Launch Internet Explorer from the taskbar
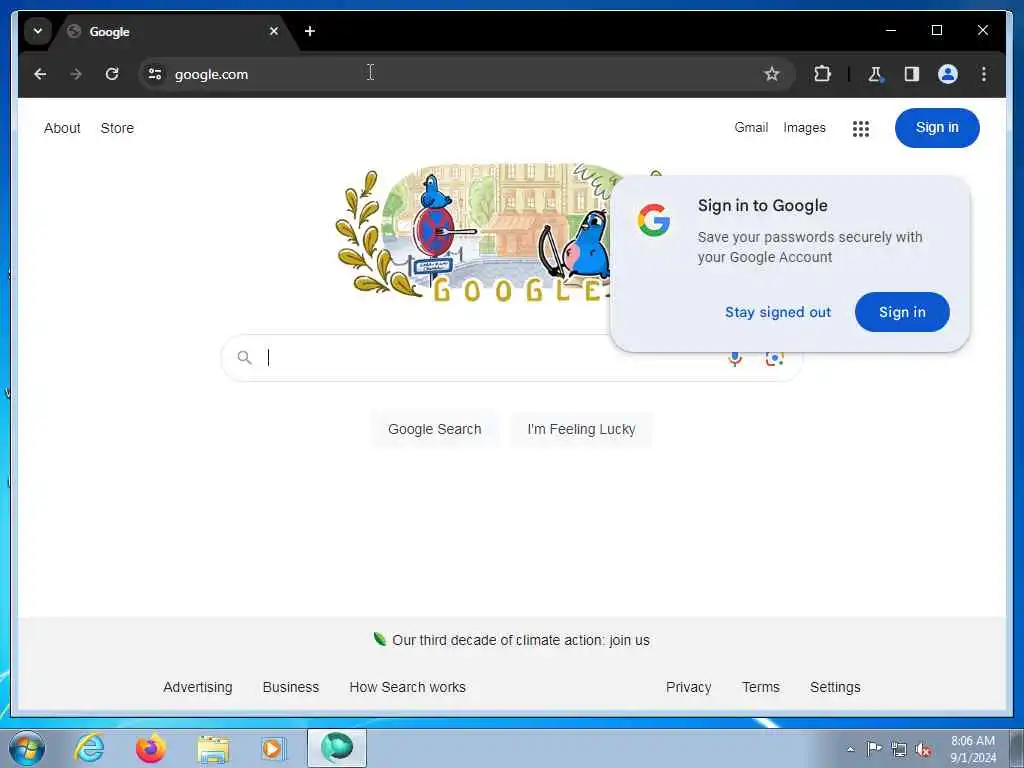1024x768 pixels. click(89, 748)
